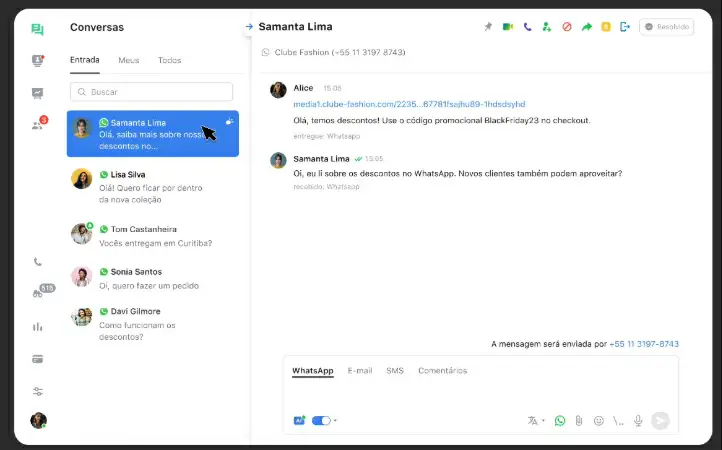The height and width of the screenshot is (450, 722).
Task: Click the send message button
Action: 660,421
